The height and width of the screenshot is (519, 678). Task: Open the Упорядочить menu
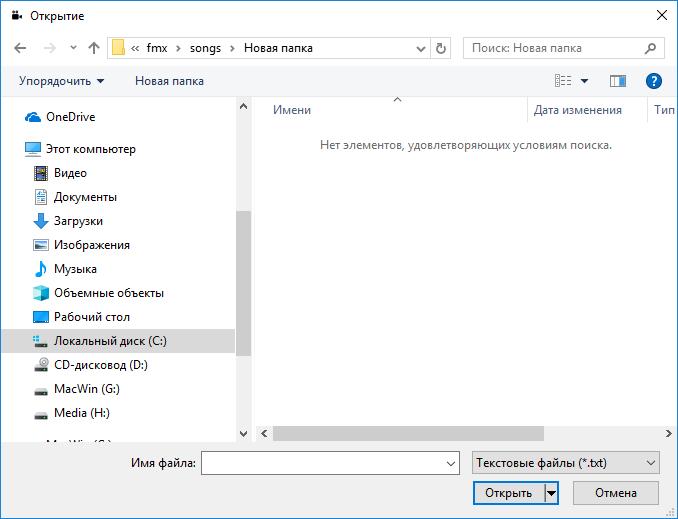61,81
